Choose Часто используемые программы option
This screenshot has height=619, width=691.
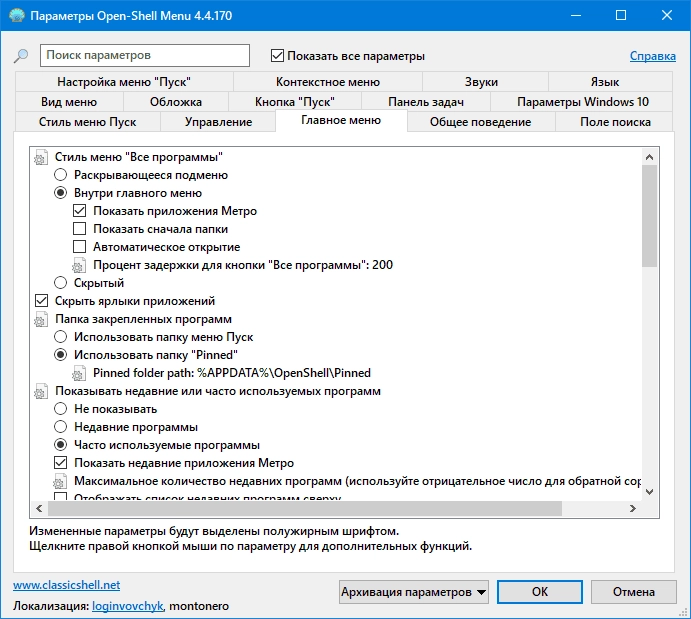coord(60,445)
